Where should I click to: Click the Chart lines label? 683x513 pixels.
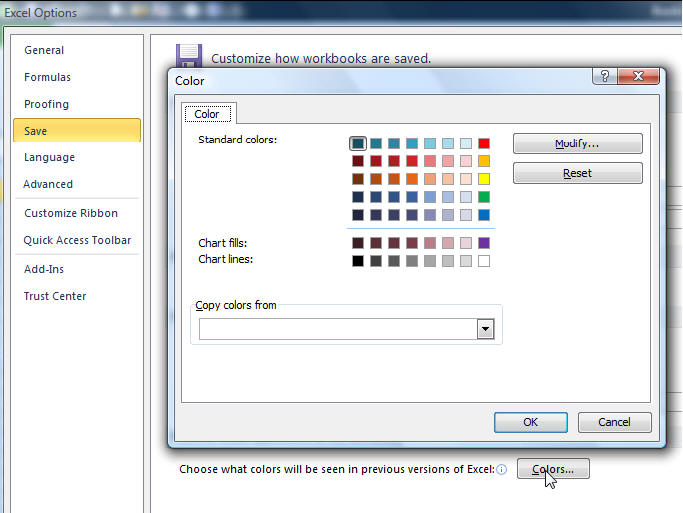click(x=226, y=259)
